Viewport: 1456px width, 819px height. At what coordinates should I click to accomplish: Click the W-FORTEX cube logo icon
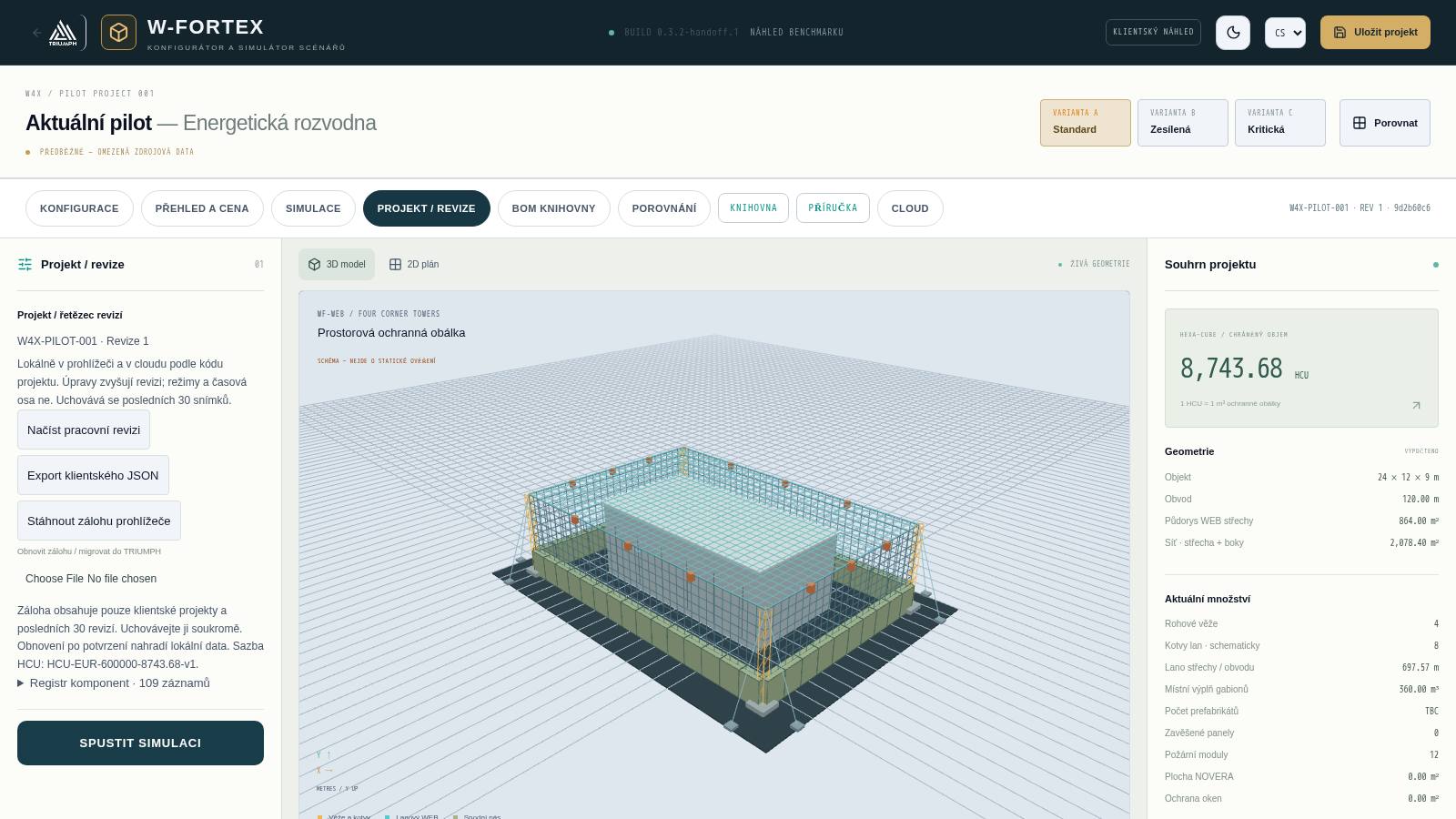coord(118,33)
